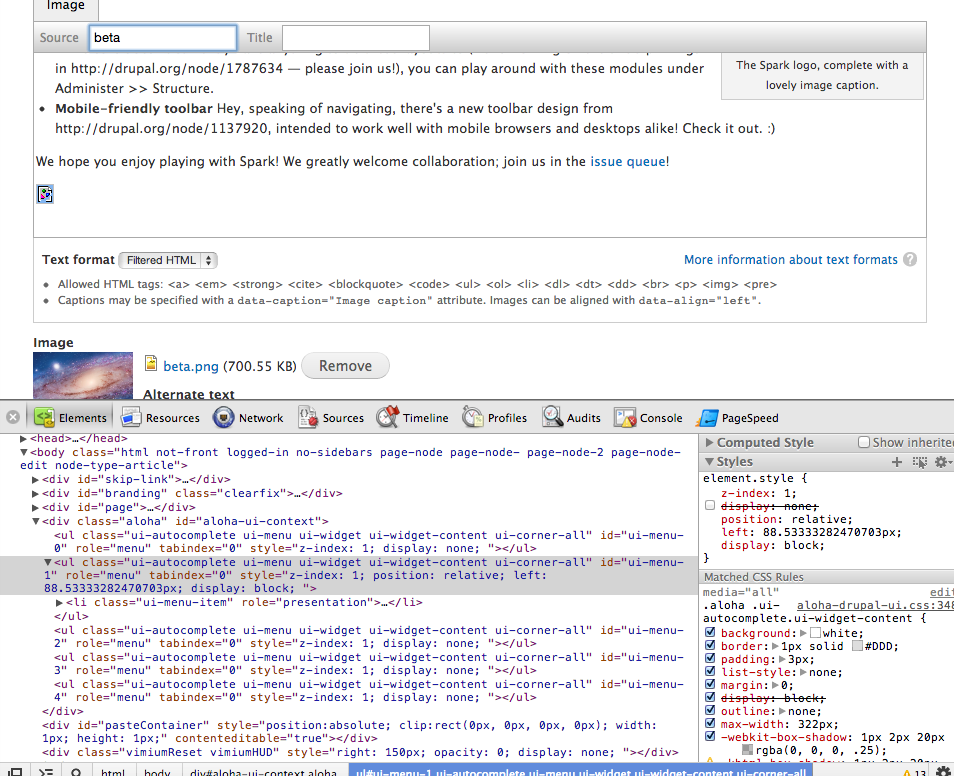This screenshot has width=954, height=776.
Task: Open DevTools settings gear in status bar
Action: click(942, 772)
